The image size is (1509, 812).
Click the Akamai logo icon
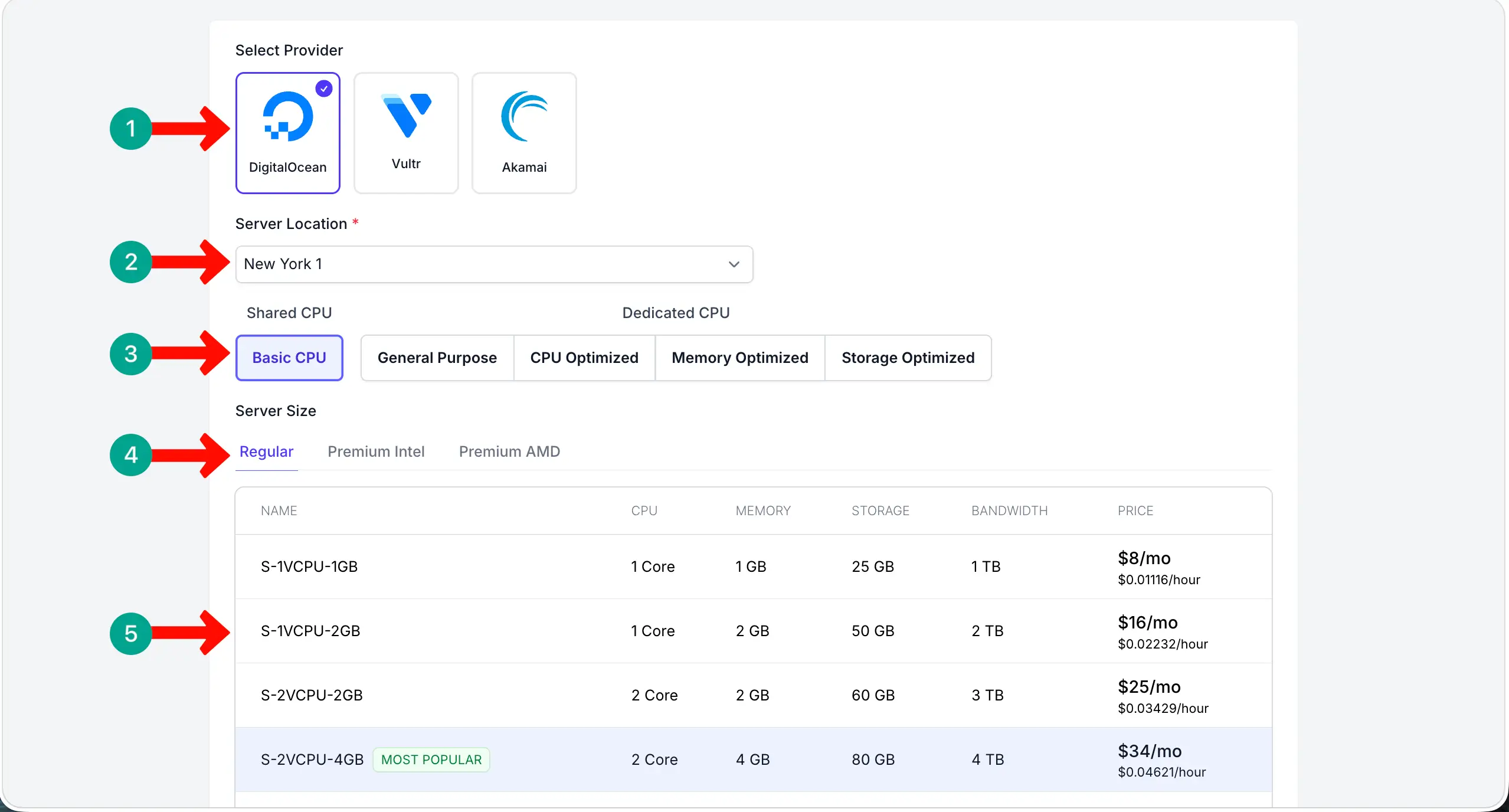[524, 116]
